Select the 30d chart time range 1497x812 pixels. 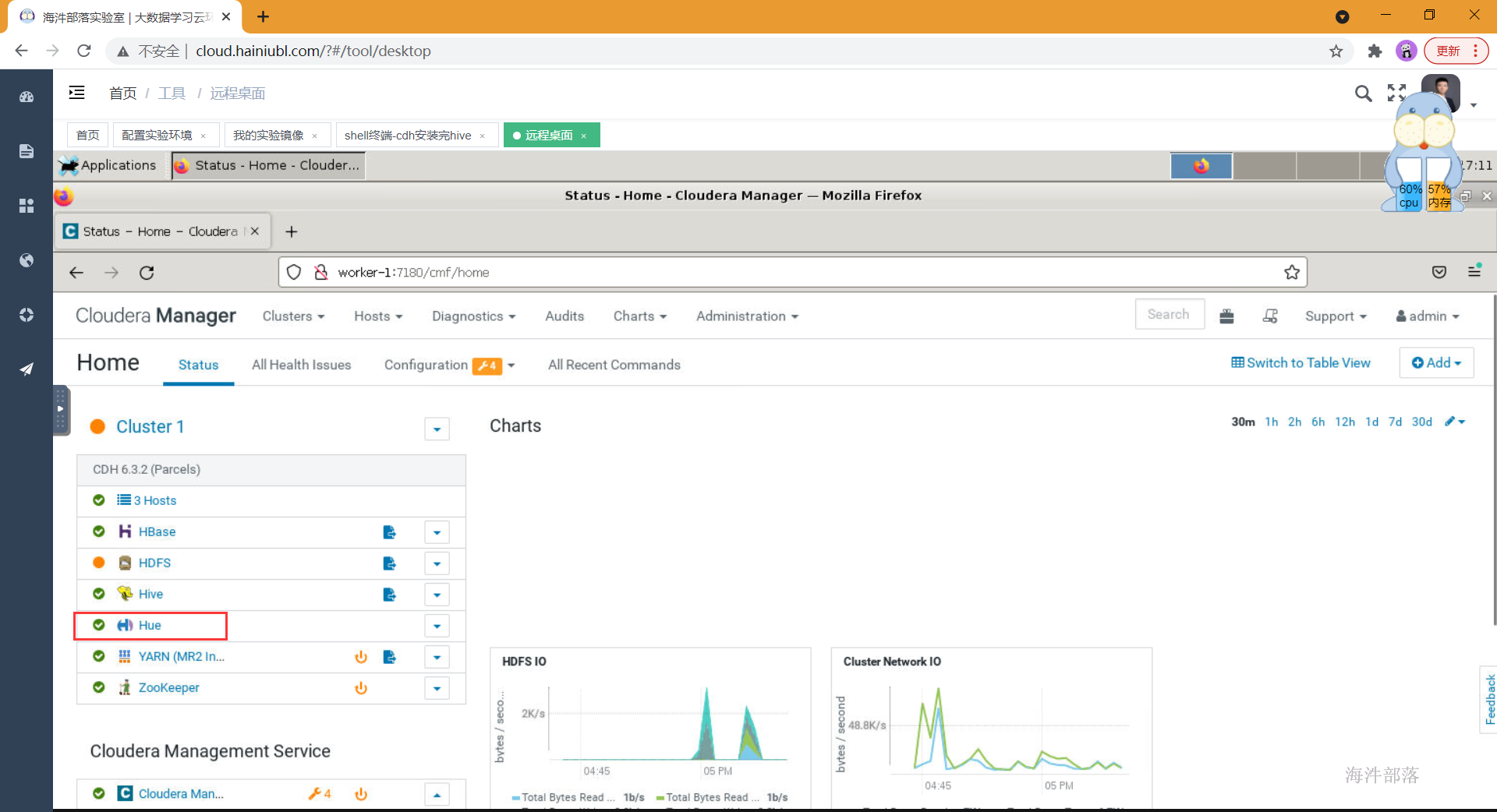1421,422
